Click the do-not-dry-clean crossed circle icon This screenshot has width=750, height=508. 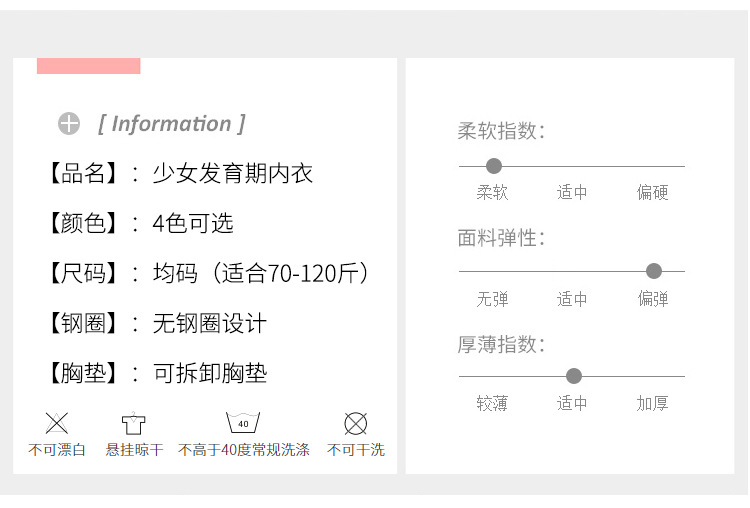[355, 423]
